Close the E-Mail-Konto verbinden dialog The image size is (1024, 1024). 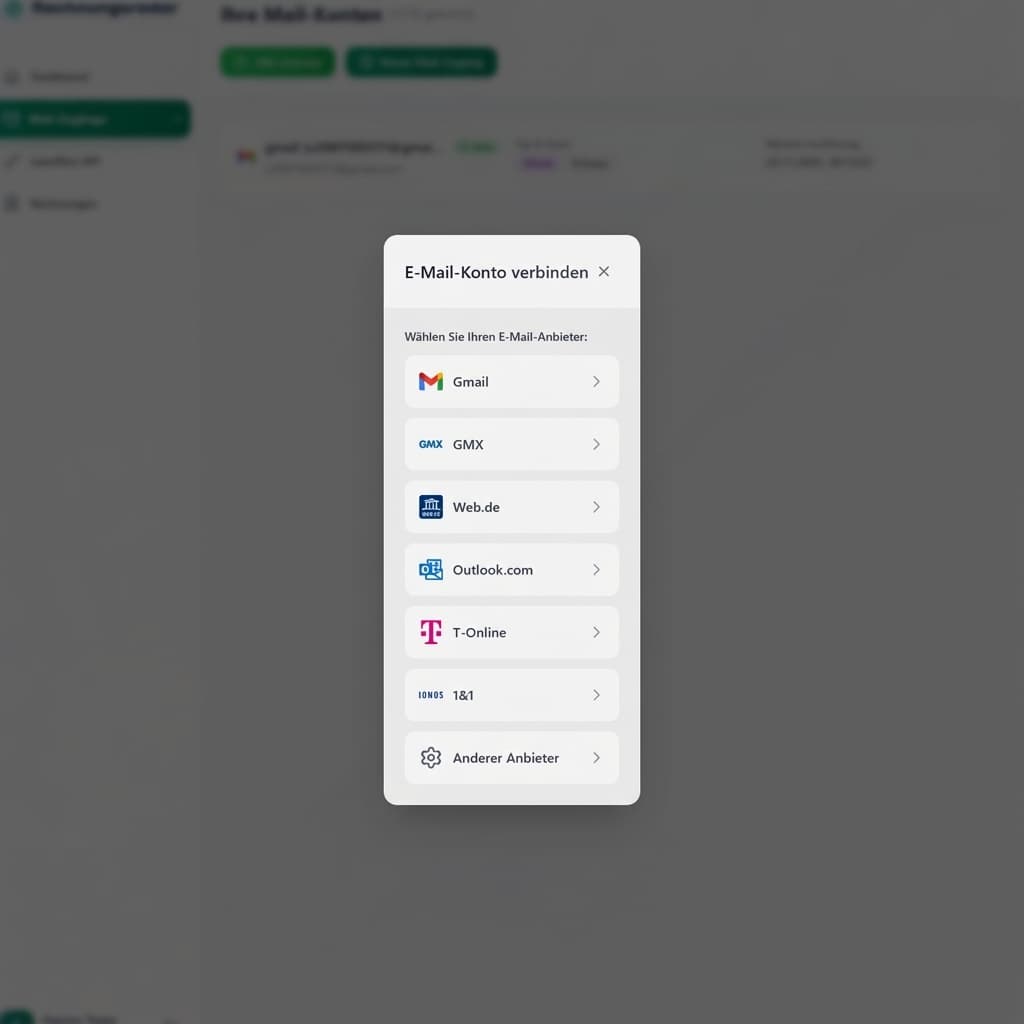pyautogui.click(x=604, y=272)
